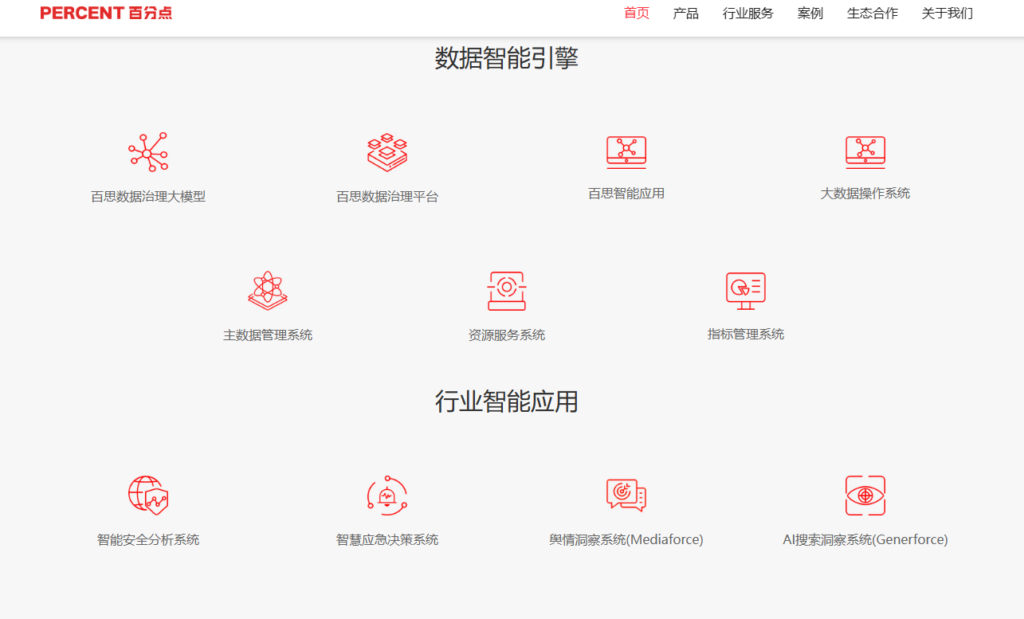Click the 百思智能应用 monitor icon
Viewport: 1024px width, 619px height.
tap(627, 151)
